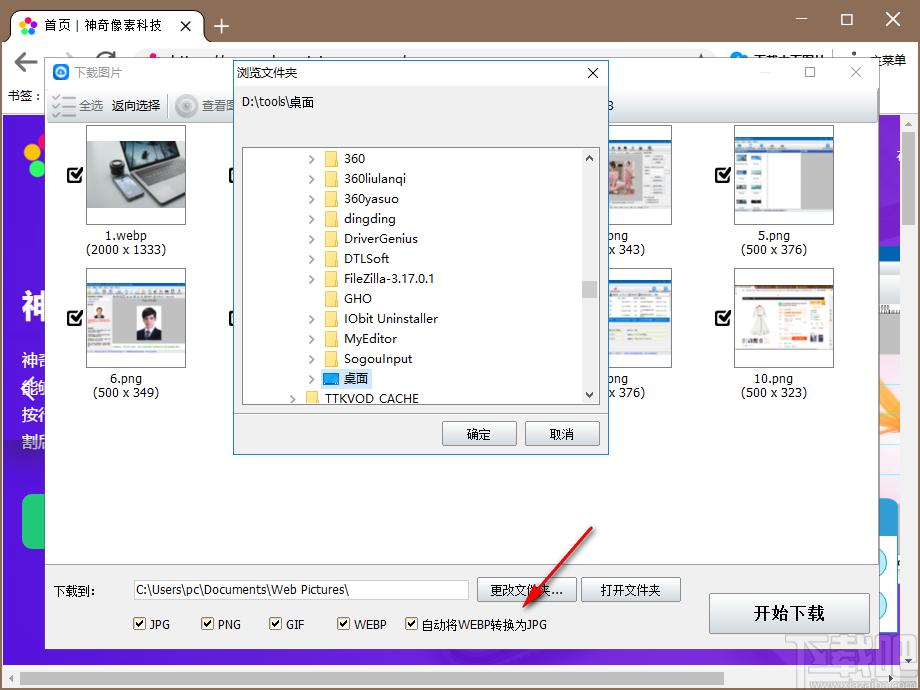Click the 更改文件夹 button

[527, 590]
